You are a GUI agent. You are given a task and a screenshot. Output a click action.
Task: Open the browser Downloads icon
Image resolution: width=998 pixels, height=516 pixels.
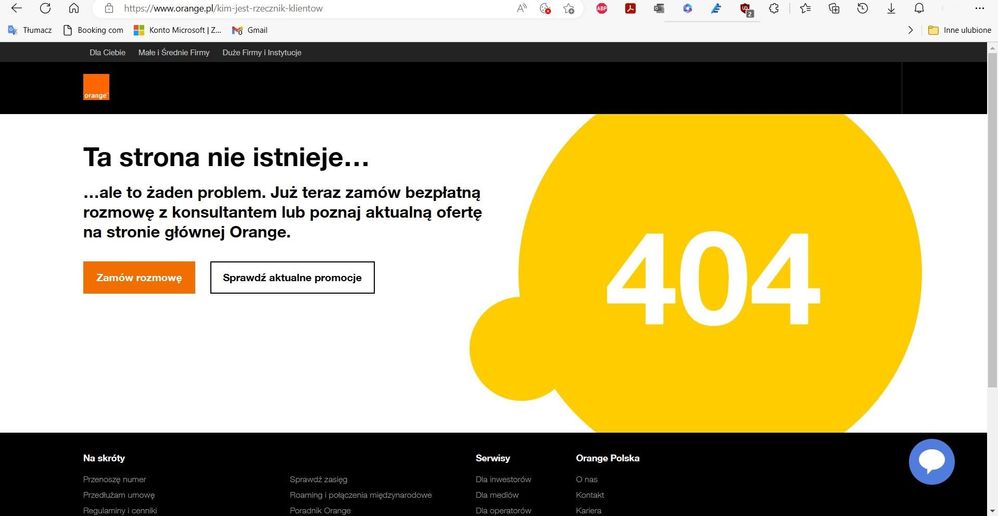click(891, 8)
